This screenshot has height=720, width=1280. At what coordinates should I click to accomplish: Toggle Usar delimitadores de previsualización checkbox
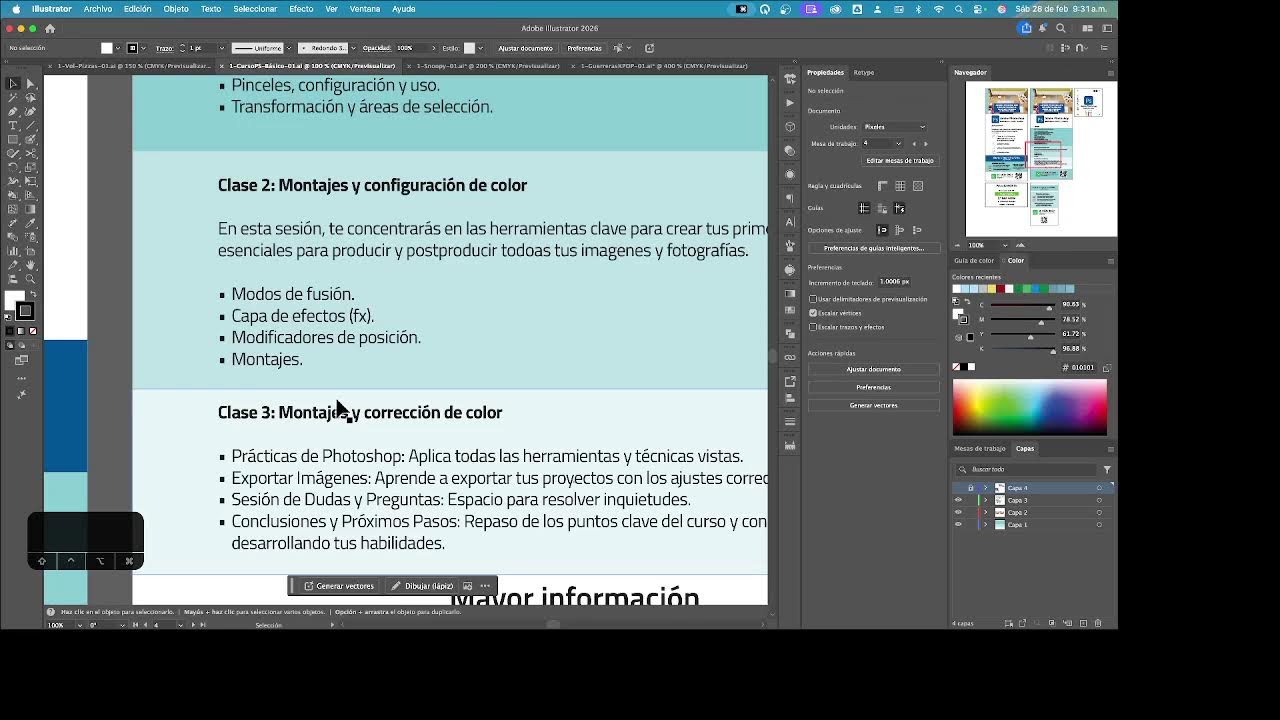click(x=813, y=299)
